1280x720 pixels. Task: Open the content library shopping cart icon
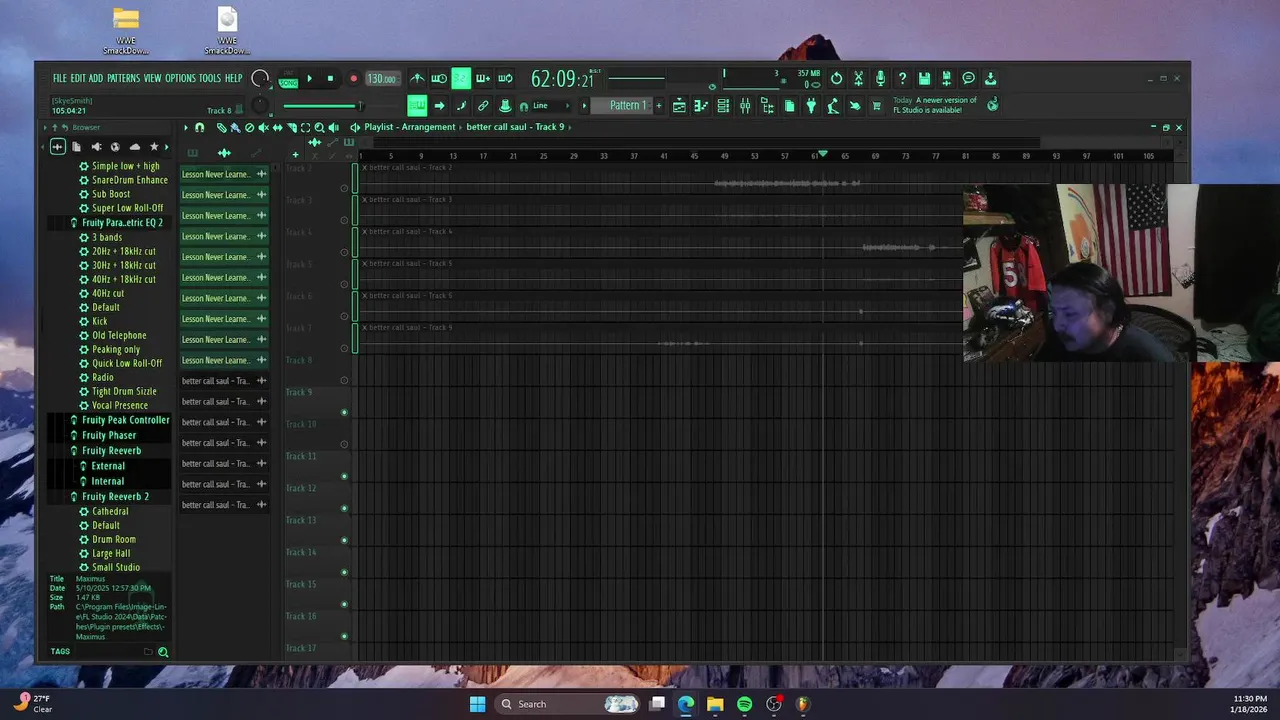click(877, 105)
